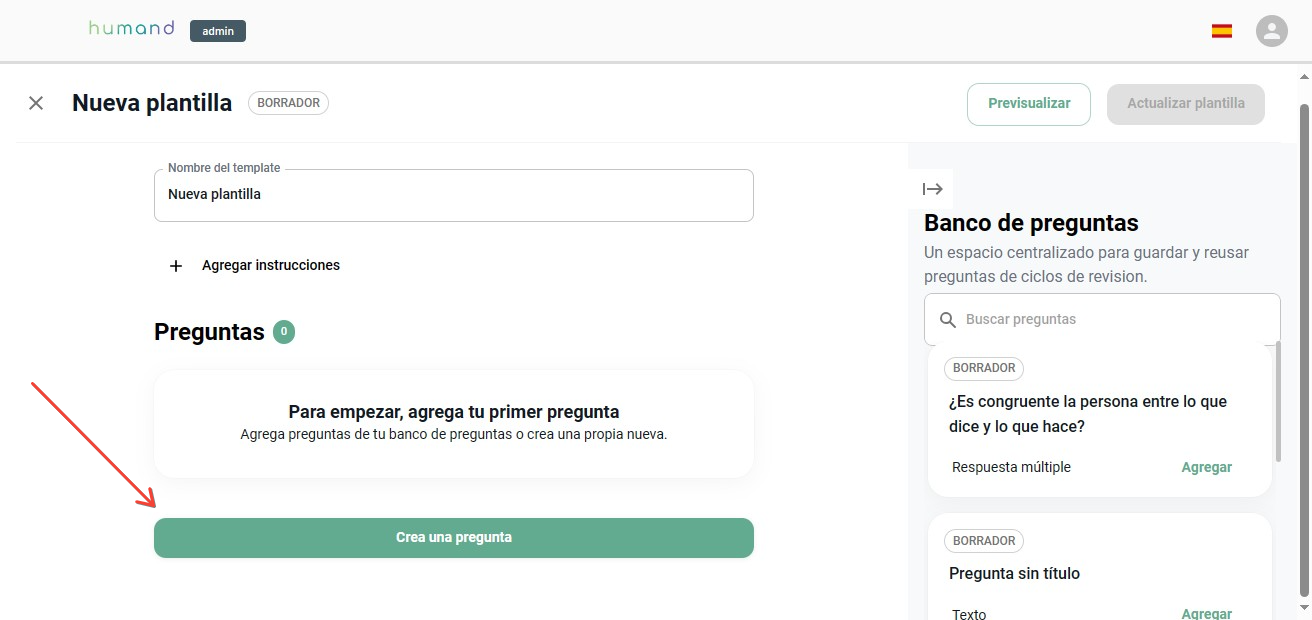Collapse the Banco de preguntas panel arrow icon
The width and height of the screenshot is (1312, 620).
[933, 189]
